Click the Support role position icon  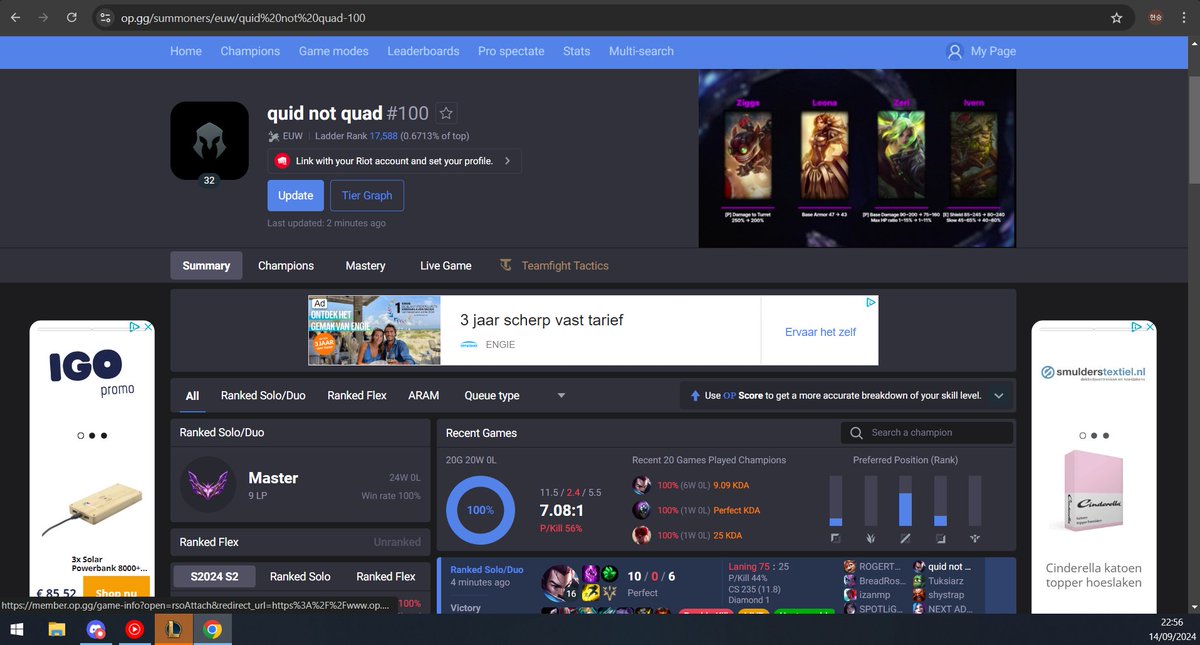tap(974, 537)
